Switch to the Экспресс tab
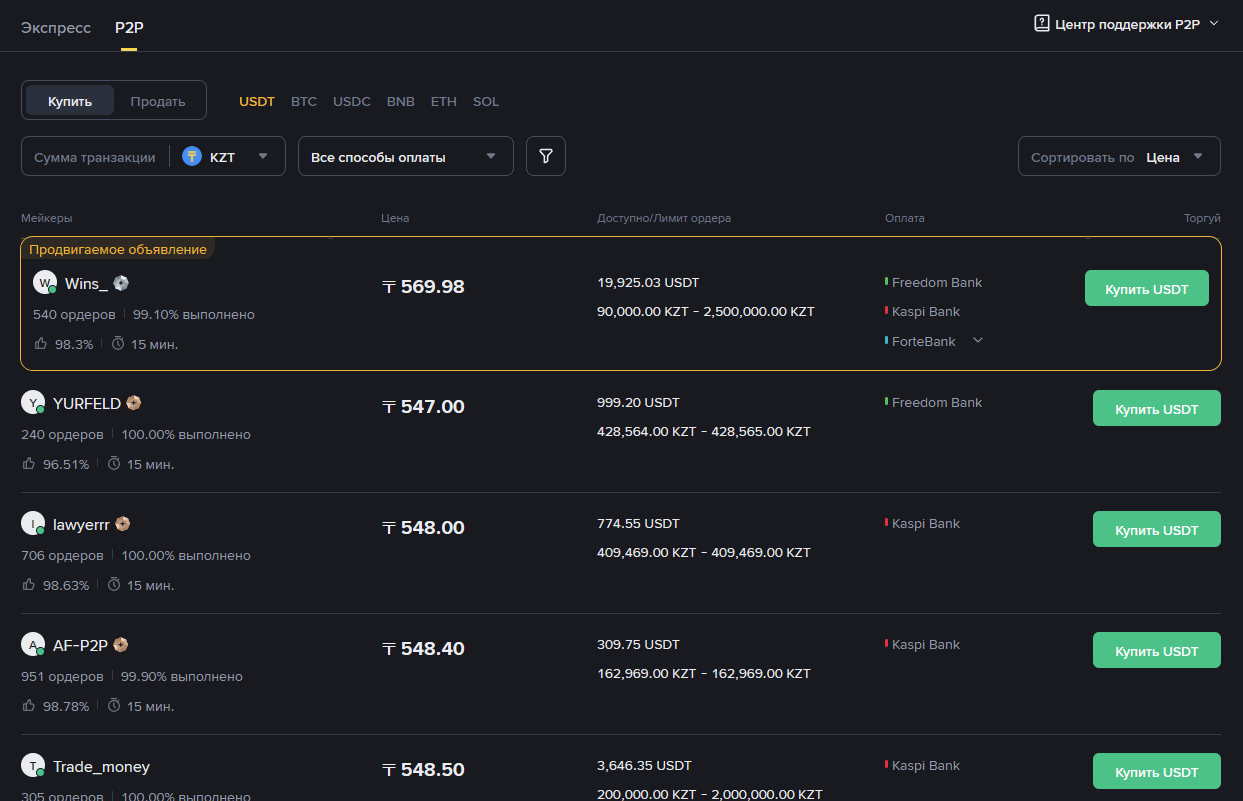 [56, 27]
